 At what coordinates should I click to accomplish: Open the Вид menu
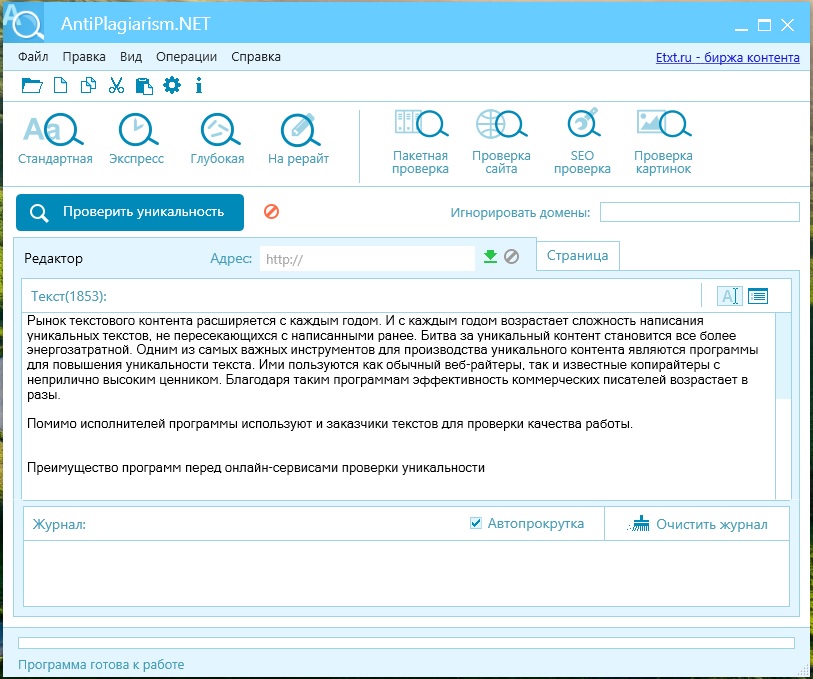click(131, 56)
